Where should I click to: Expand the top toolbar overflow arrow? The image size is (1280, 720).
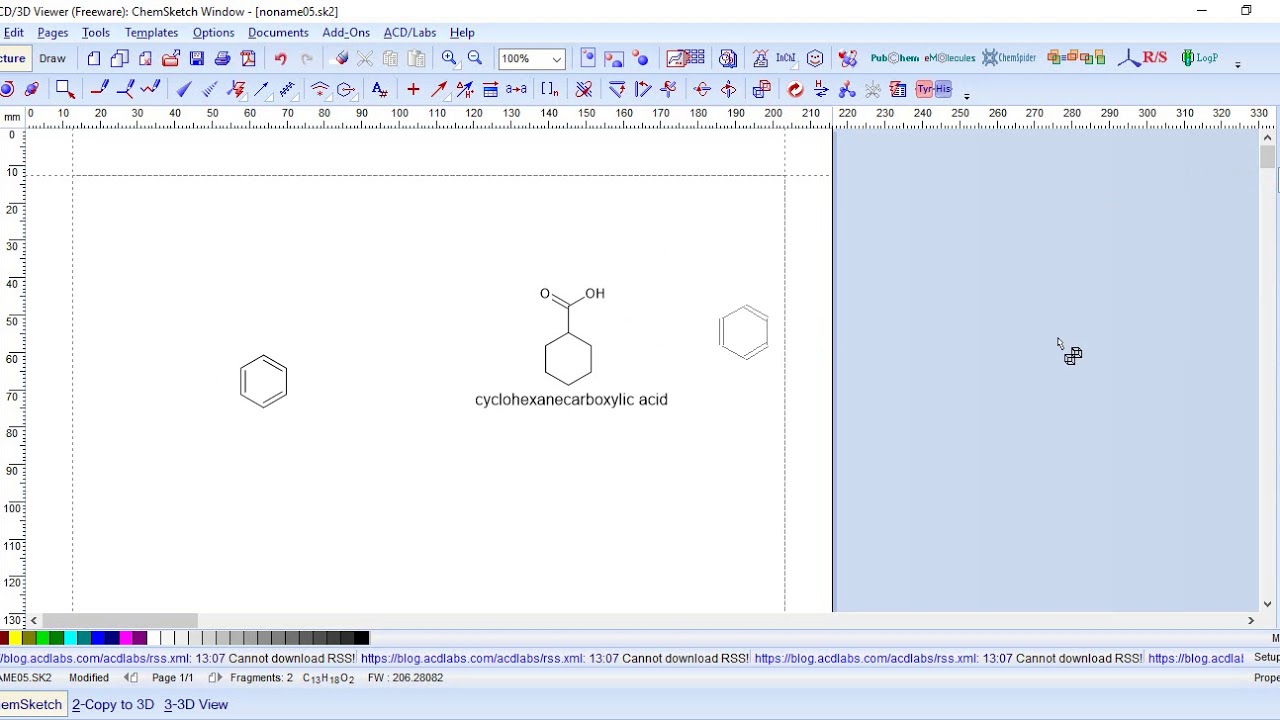click(x=1238, y=64)
